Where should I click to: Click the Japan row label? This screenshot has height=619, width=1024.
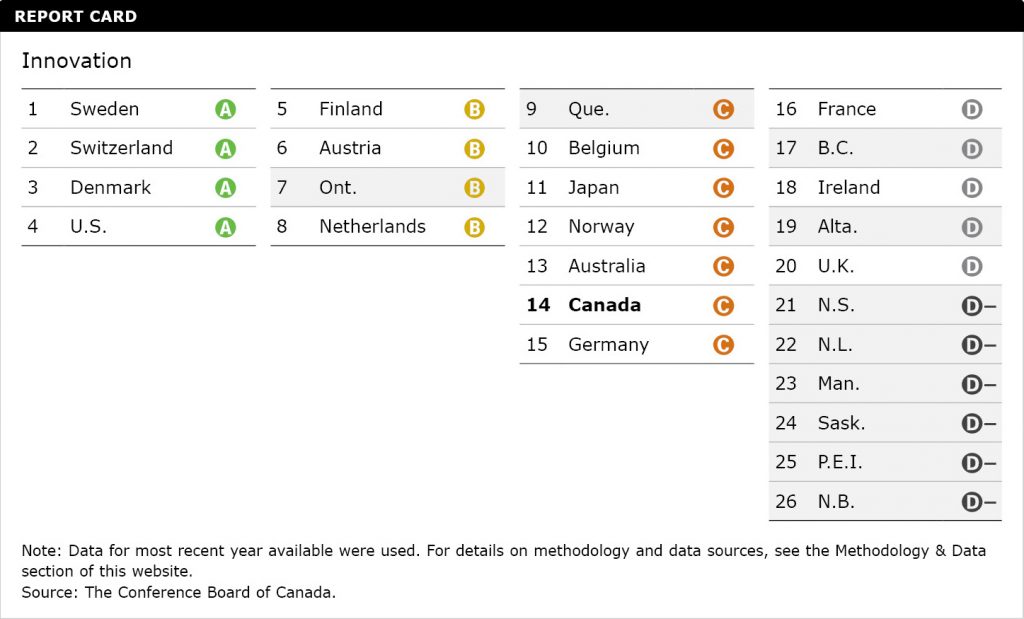point(593,187)
